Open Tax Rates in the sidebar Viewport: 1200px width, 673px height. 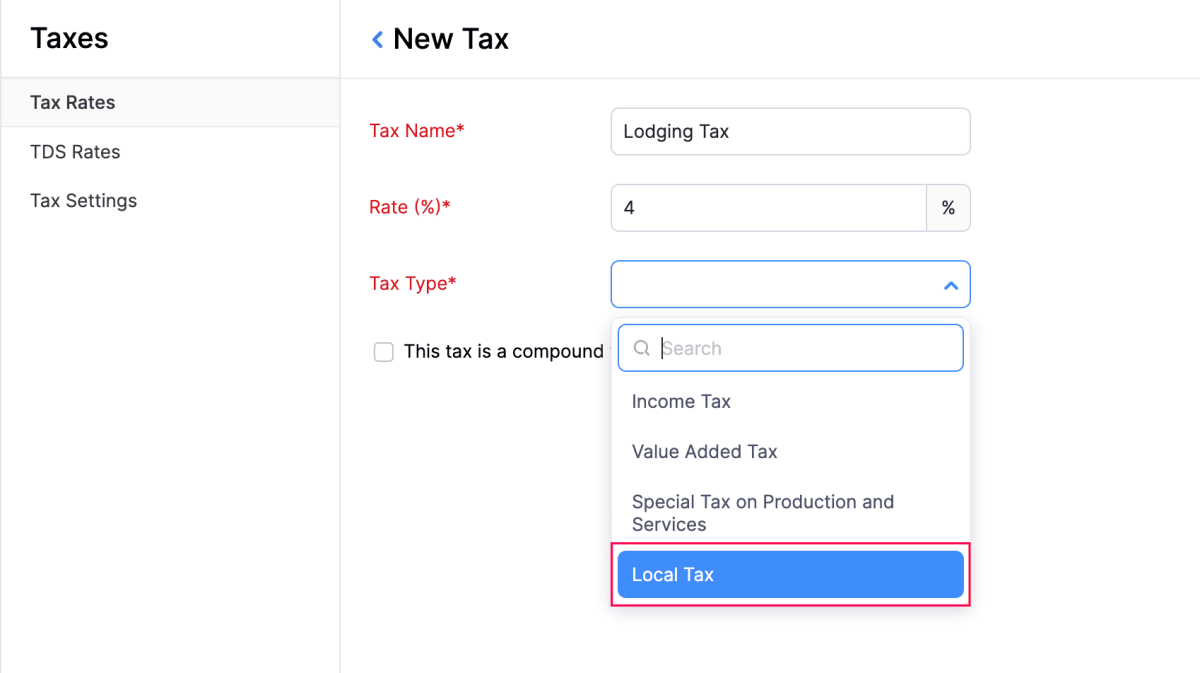170,102
